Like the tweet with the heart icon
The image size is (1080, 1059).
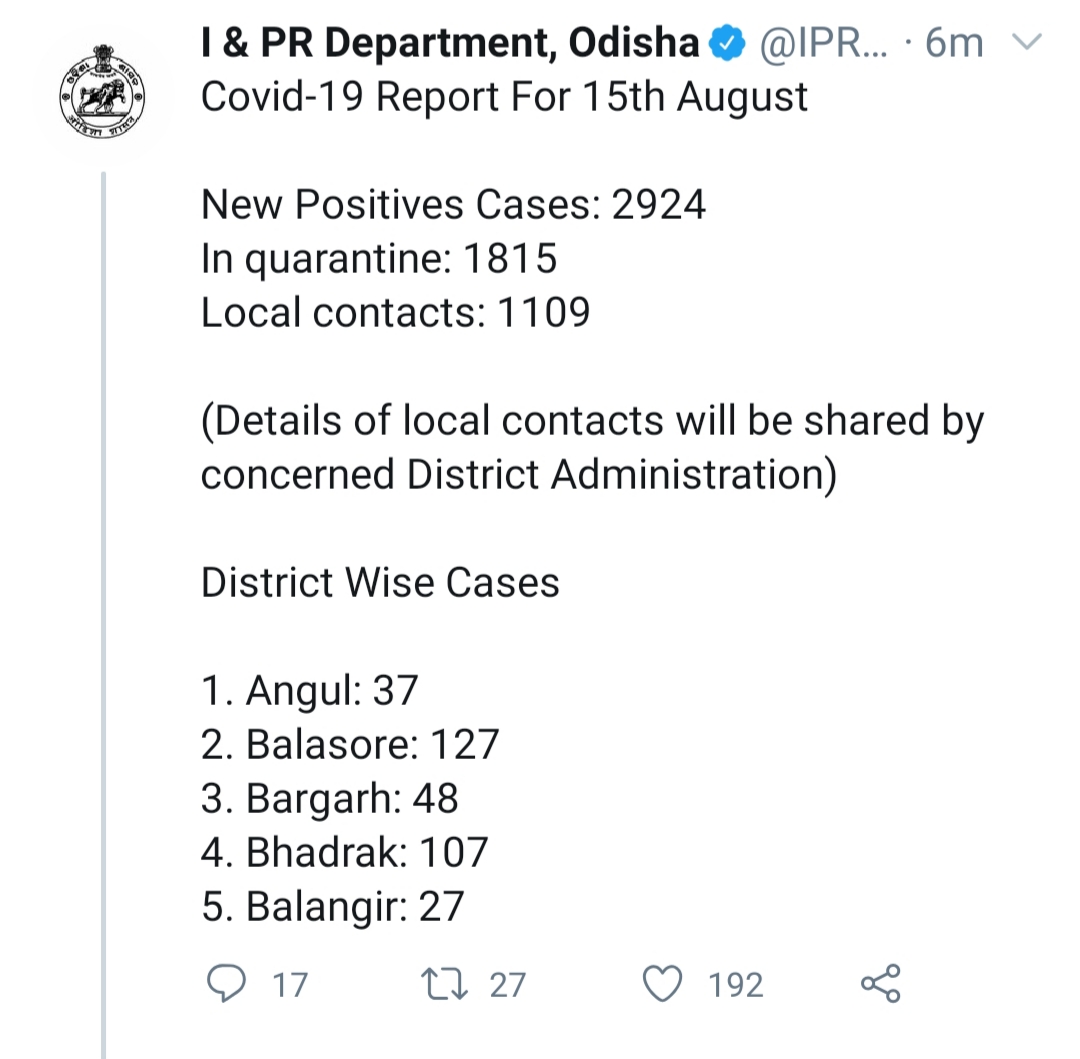pyautogui.click(x=661, y=984)
